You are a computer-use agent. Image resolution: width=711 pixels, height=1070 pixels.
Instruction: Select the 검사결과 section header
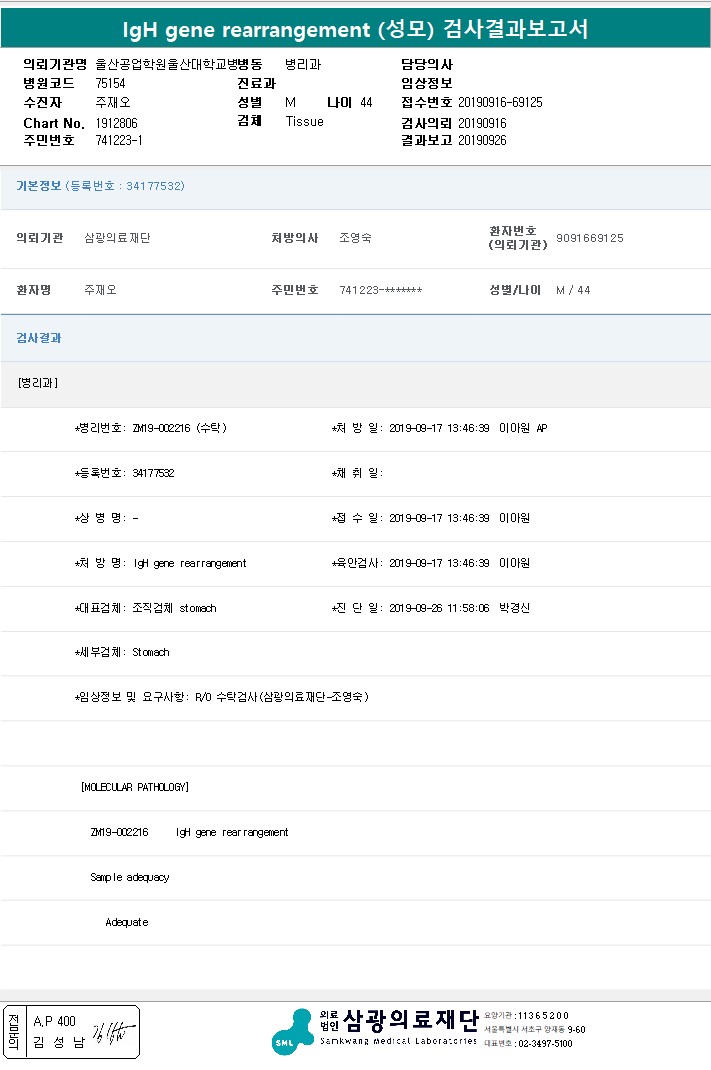pyautogui.click(x=39, y=338)
